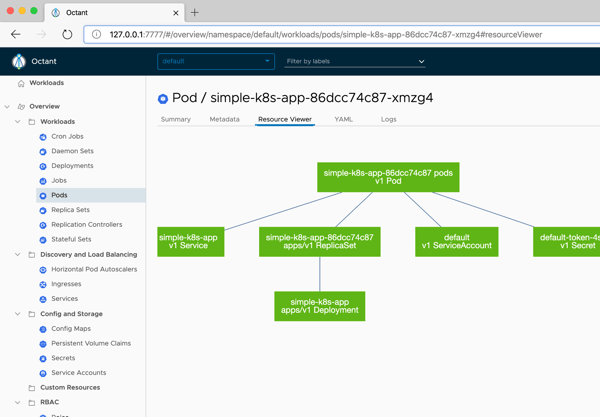Click the Cron Jobs sidebar icon

pos(43,137)
